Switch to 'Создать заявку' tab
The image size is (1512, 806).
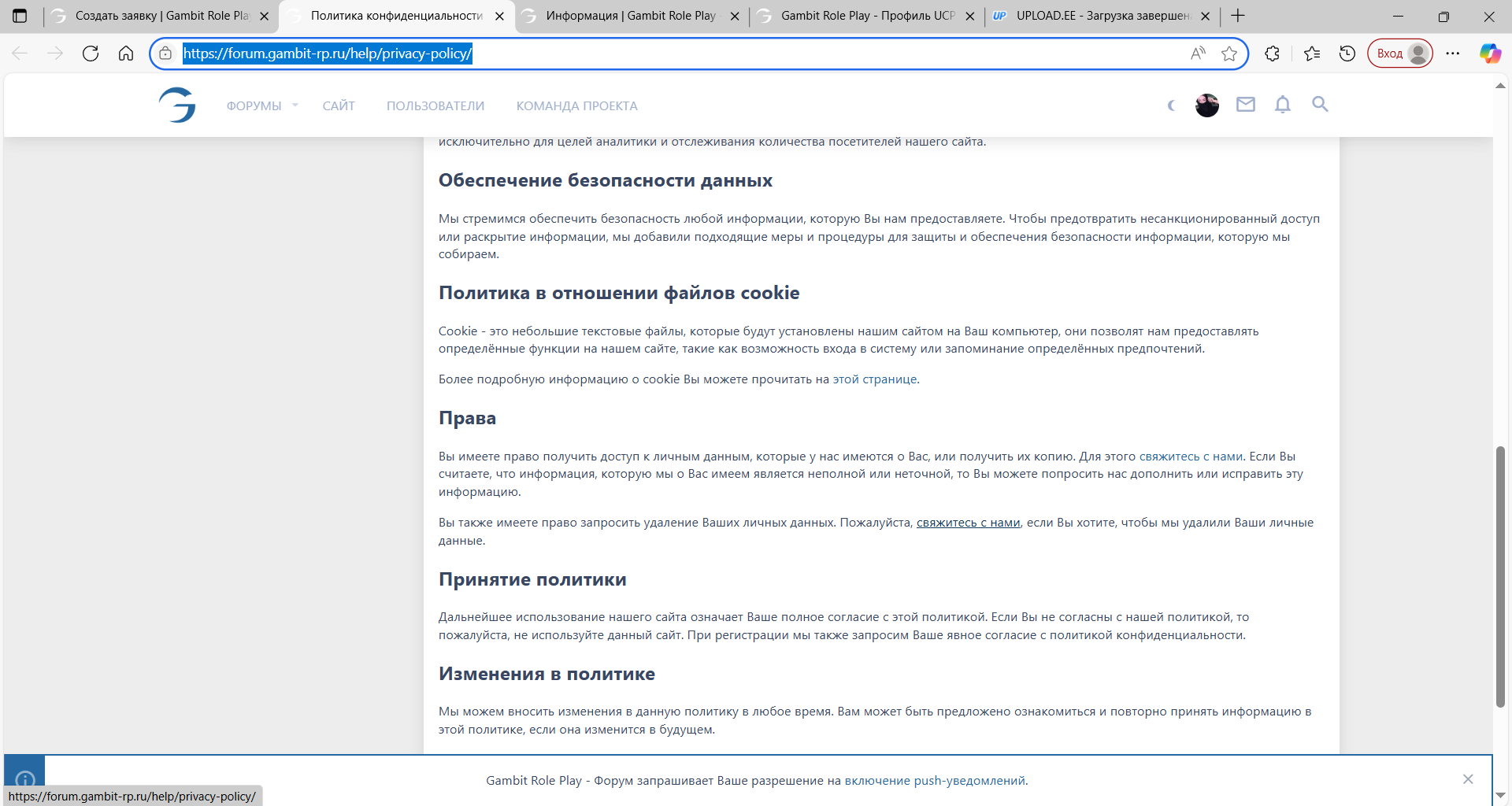(161, 16)
